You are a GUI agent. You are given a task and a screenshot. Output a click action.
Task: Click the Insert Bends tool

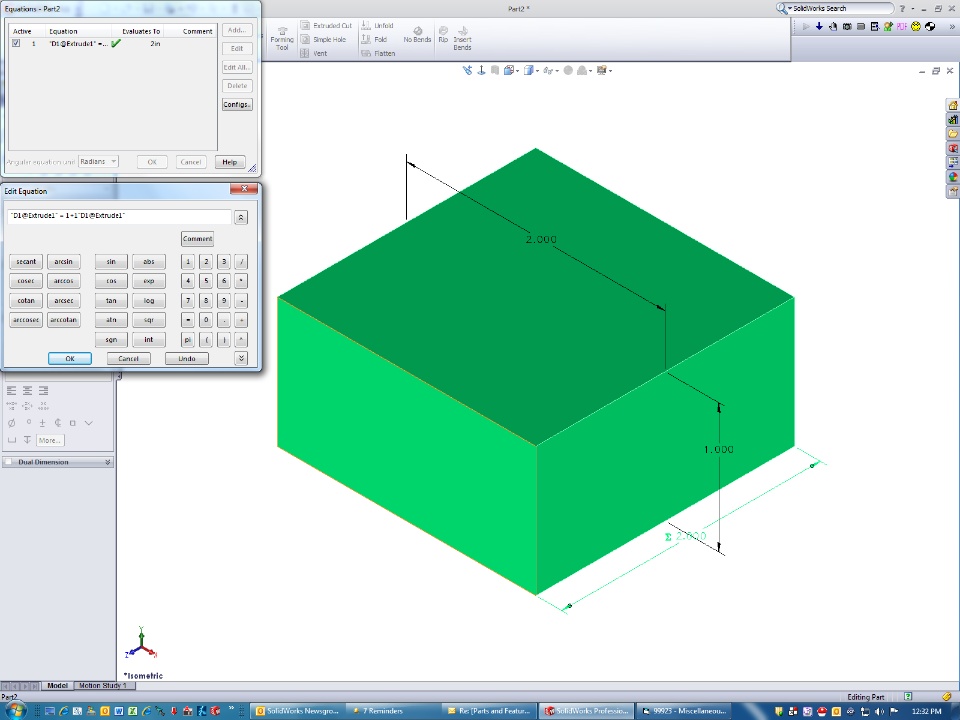pos(462,38)
